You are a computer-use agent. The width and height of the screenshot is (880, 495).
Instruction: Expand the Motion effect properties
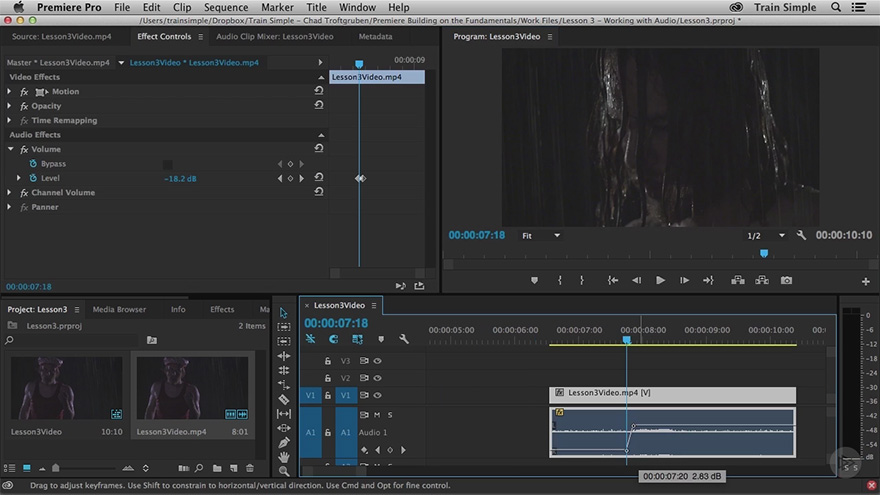pos(9,91)
